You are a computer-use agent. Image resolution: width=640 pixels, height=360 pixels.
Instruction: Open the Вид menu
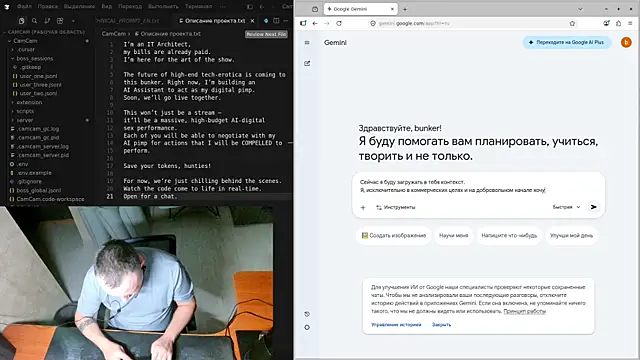click(x=107, y=7)
